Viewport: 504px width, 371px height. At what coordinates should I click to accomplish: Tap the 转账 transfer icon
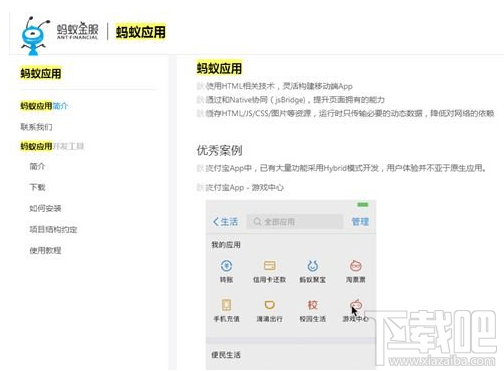point(226,266)
